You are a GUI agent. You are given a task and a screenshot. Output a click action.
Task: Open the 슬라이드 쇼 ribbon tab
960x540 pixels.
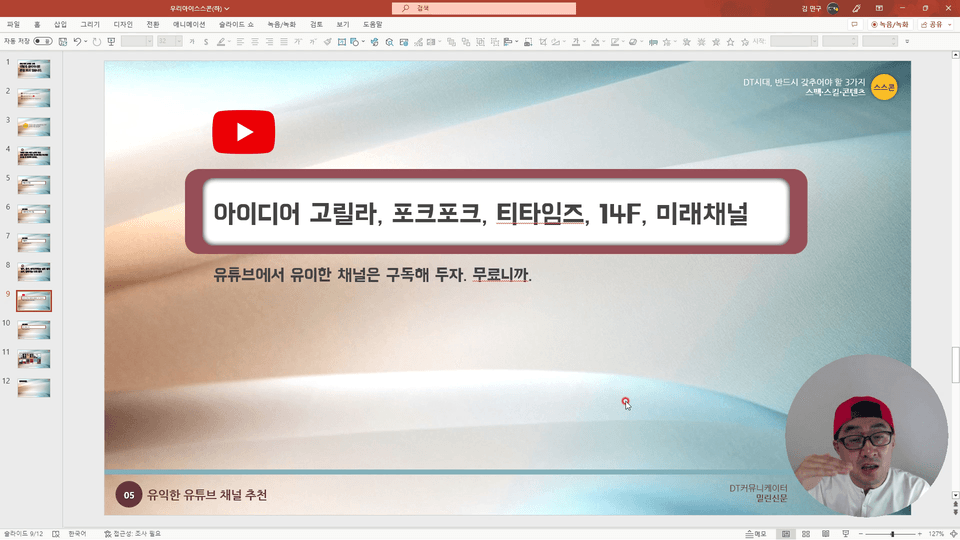pos(236,24)
